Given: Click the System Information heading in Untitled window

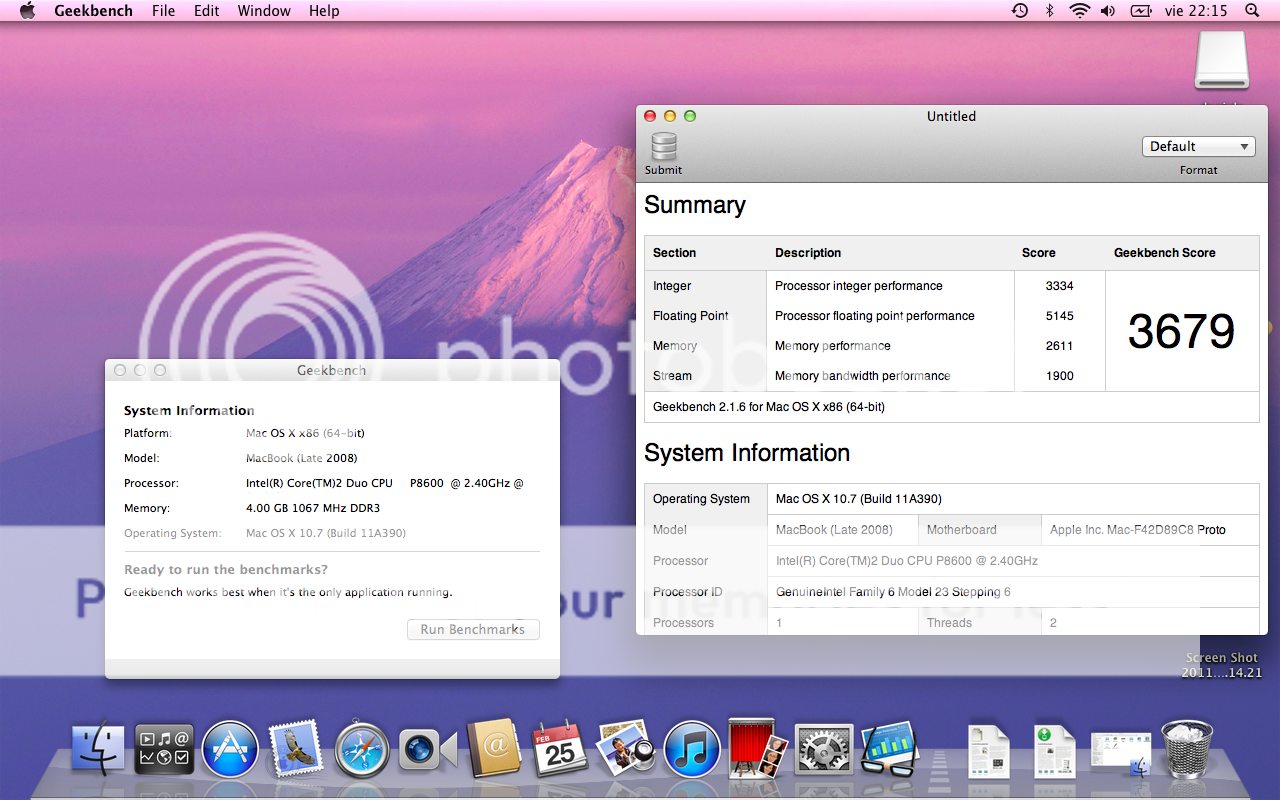Looking at the screenshot, I should tap(747, 453).
